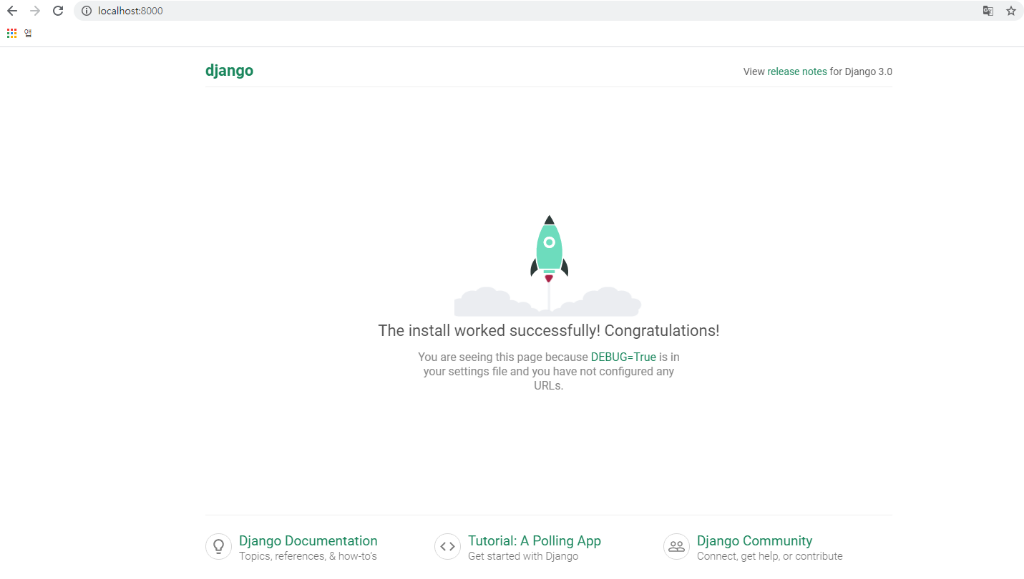Image resolution: width=1024 pixels, height=579 pixels.
Task: Click the people community icon
Action: coord(677,546)
